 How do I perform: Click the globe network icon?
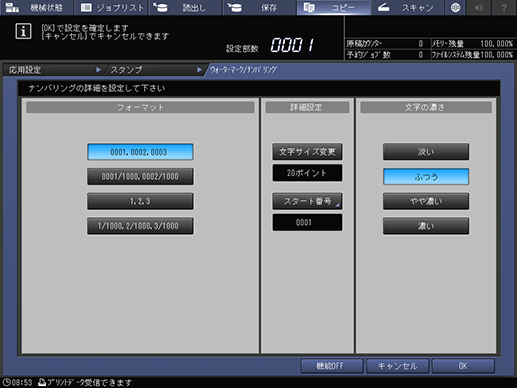point(455,7)
